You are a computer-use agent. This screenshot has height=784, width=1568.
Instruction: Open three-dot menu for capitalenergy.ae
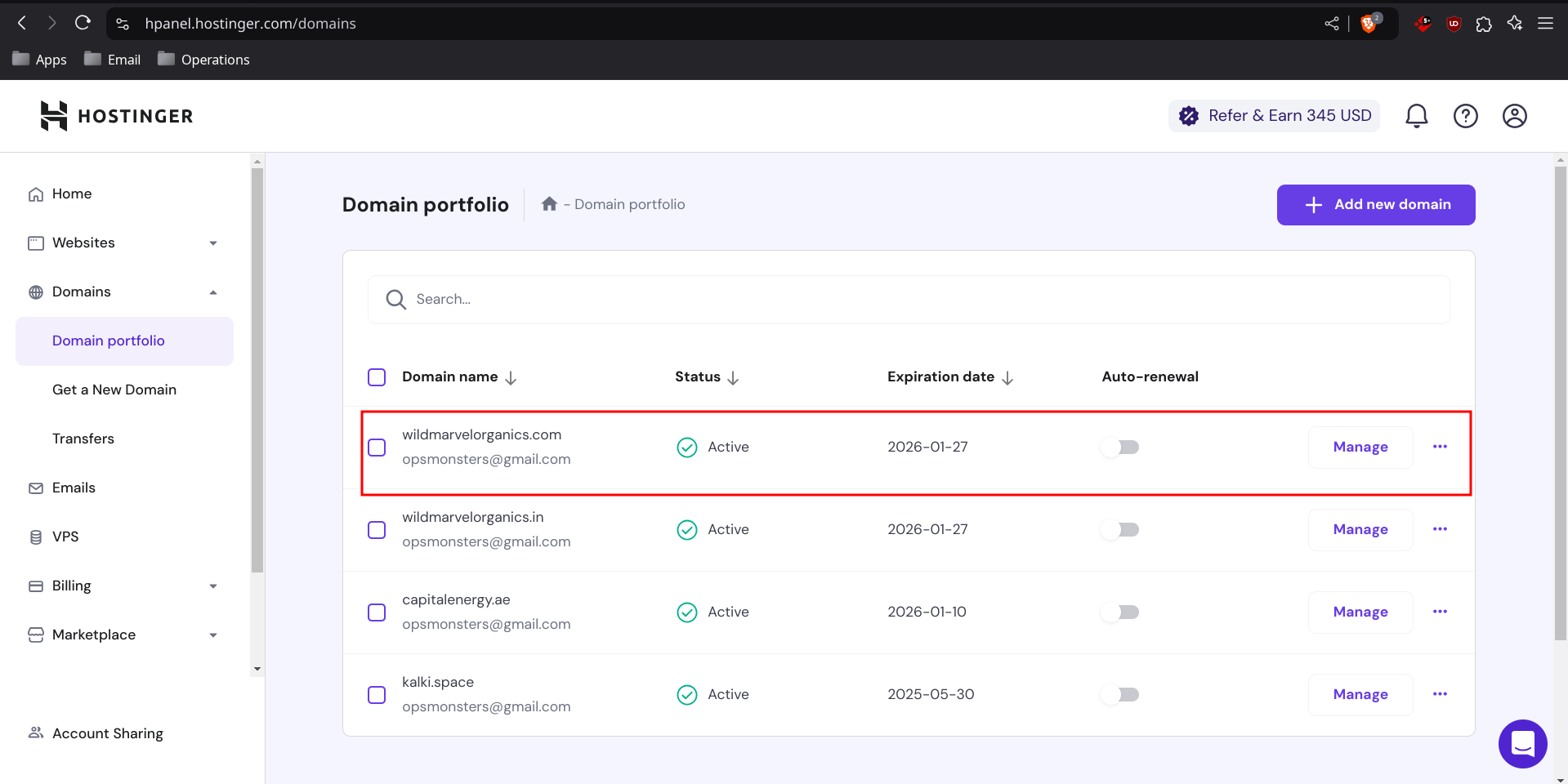tap(1440, 612)
